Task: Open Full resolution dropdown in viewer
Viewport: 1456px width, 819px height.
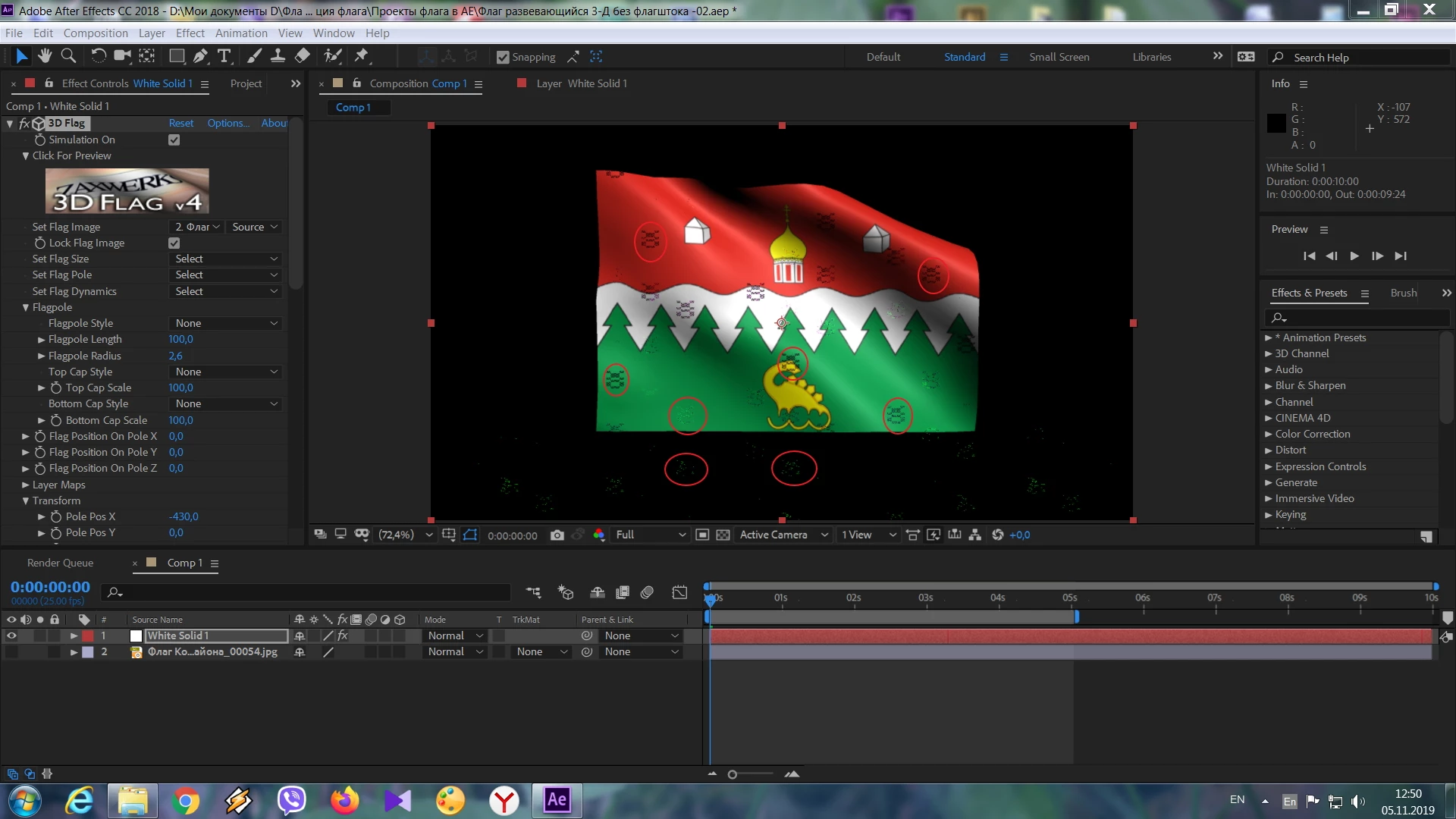Action: [650, 535]
